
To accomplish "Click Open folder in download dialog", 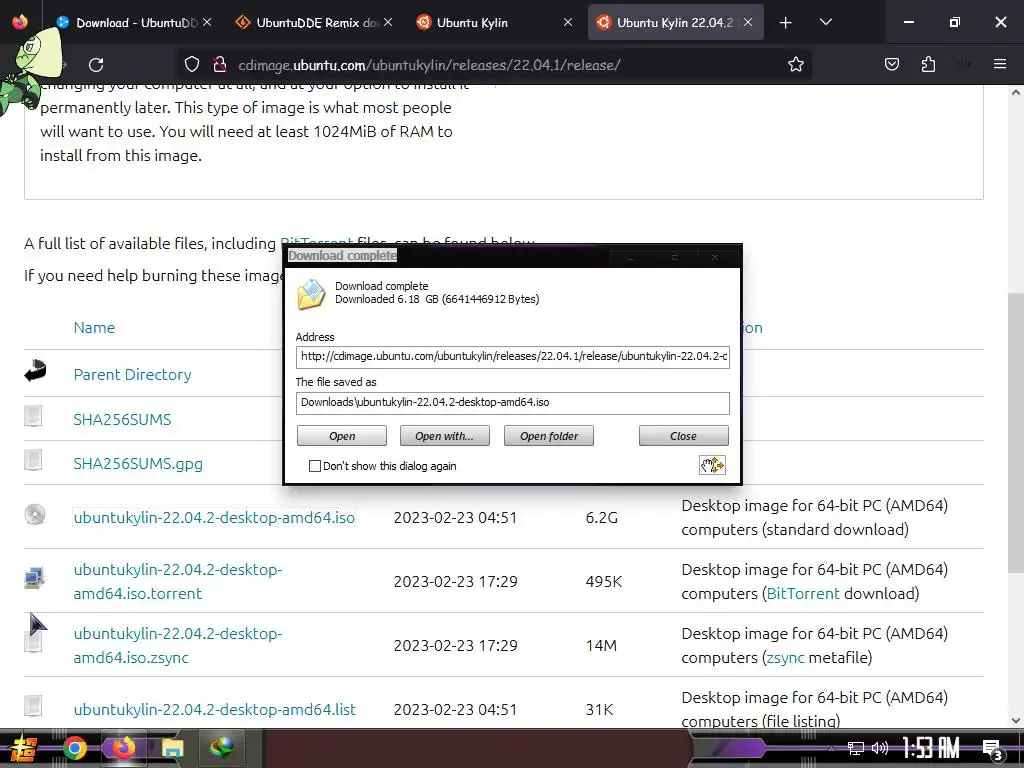I will (549, 436).
